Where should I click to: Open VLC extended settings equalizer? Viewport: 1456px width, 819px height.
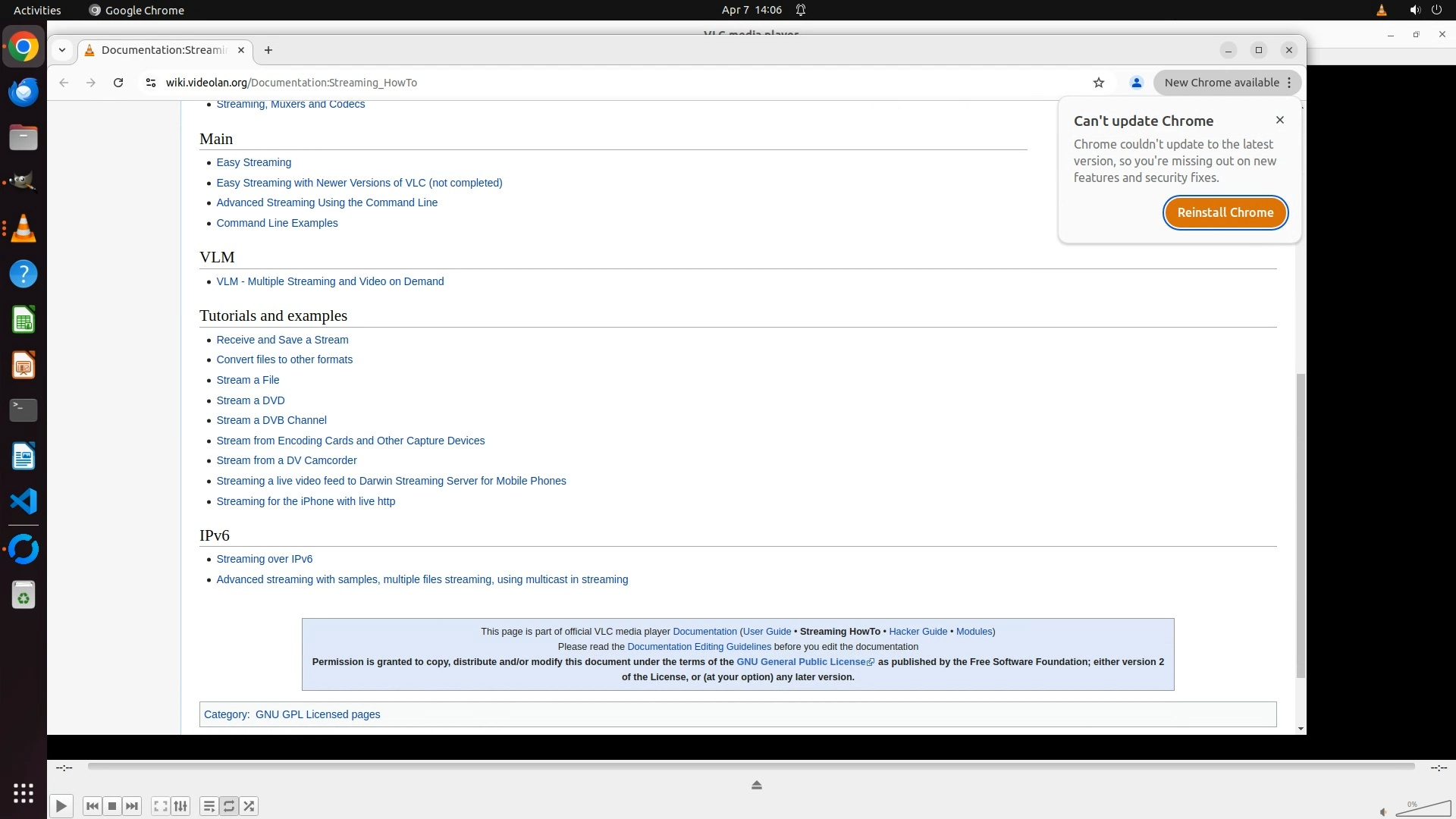[x=180, y=806]
